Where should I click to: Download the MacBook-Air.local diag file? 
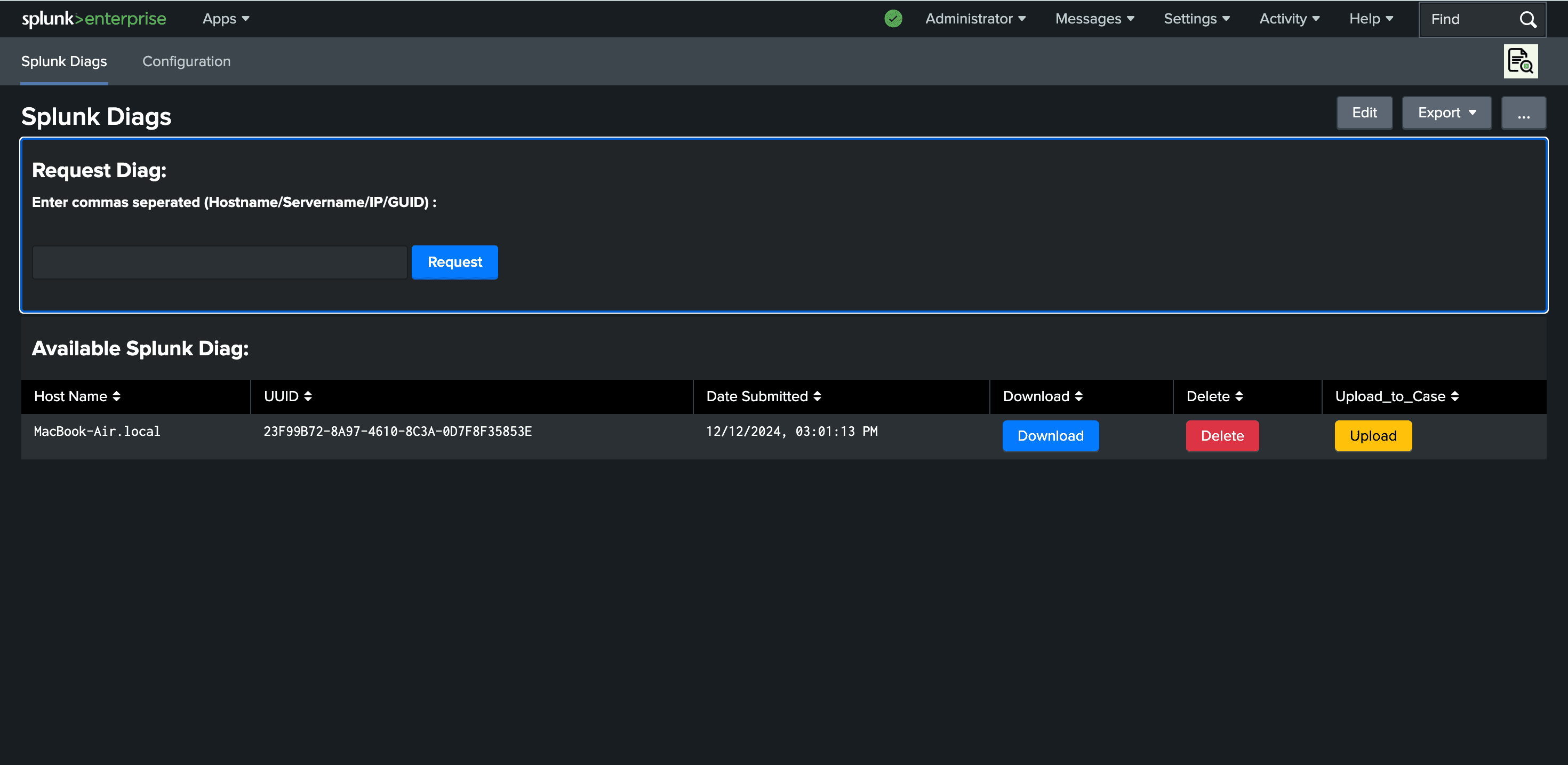coord(1050,435)
